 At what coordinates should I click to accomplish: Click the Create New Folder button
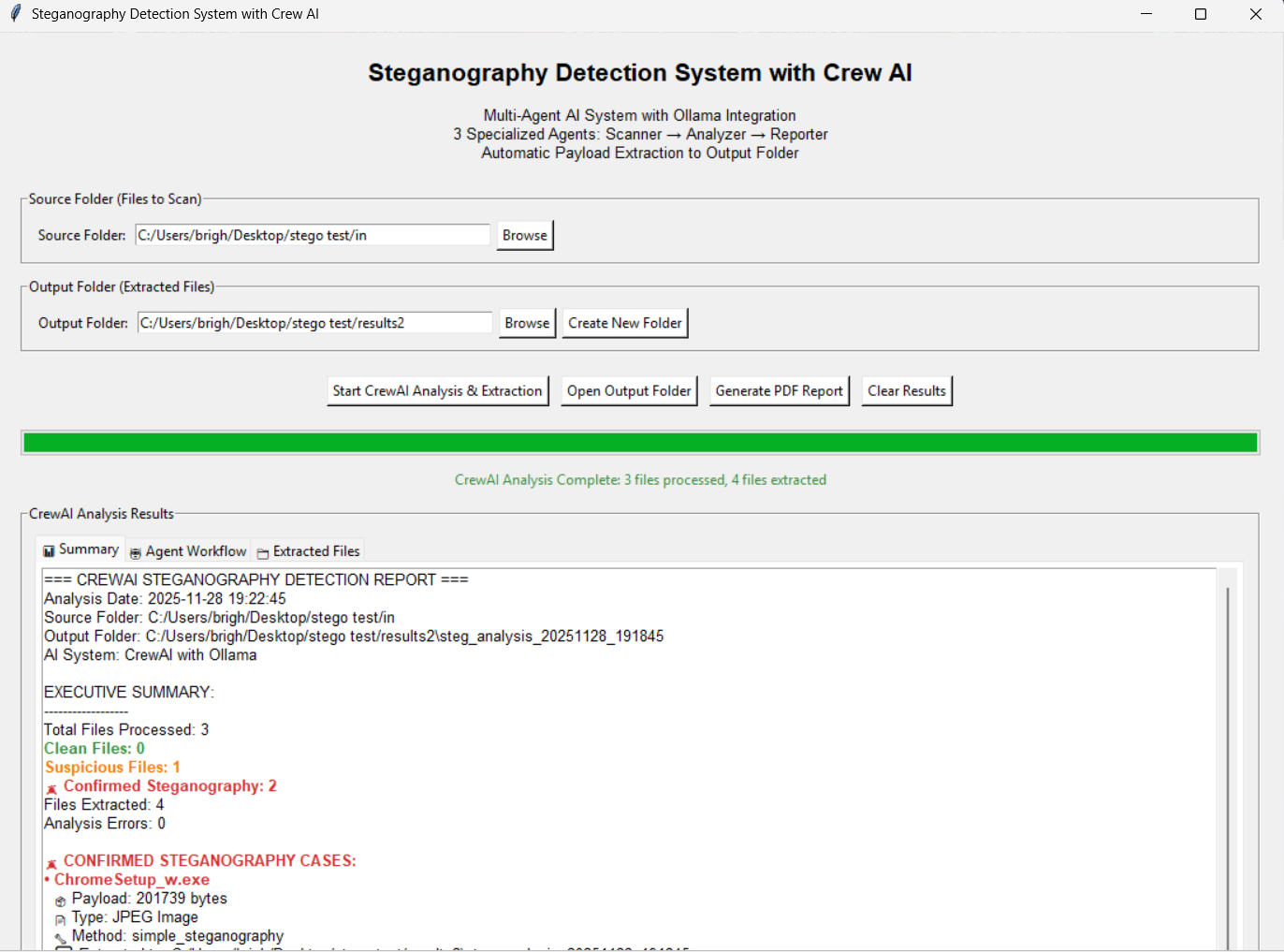[624, 323]
